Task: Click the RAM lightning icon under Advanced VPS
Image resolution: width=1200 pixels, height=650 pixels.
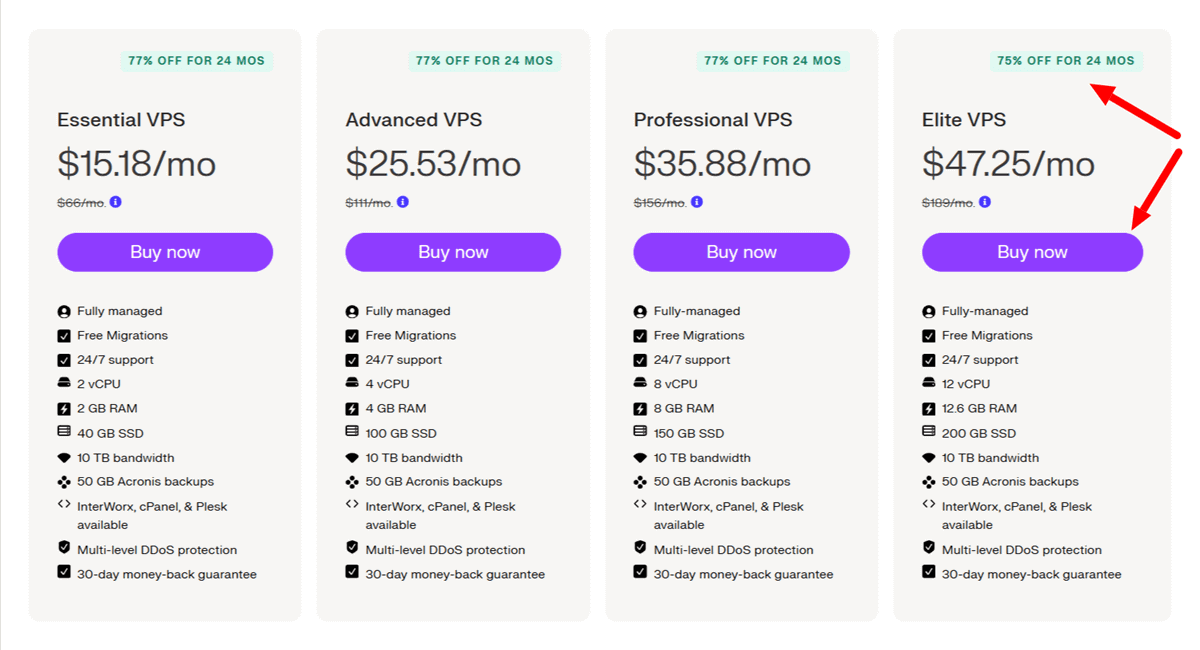Action: pos(350,408)
